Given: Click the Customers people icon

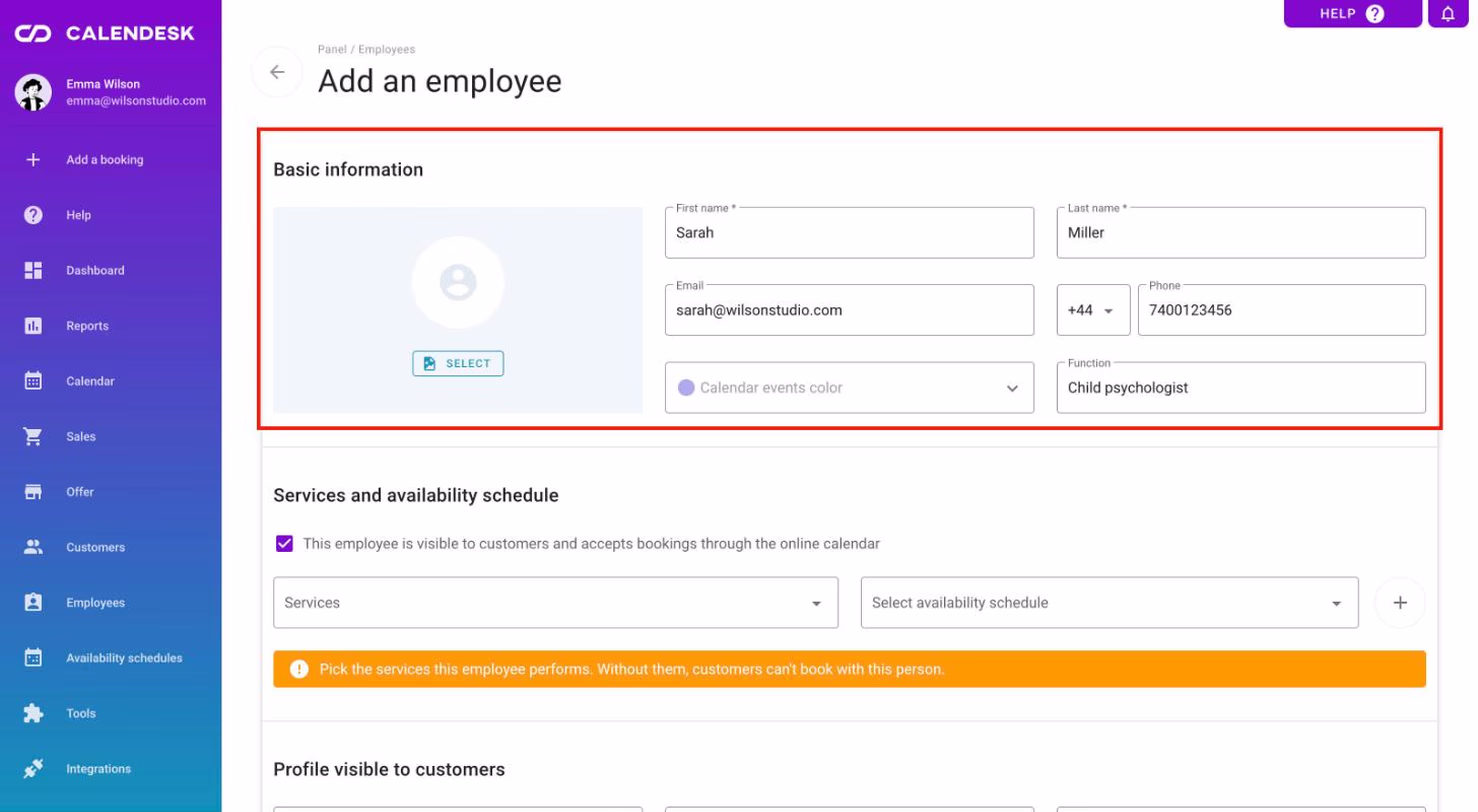Looking at the screenshot, I should pos(33,547).
